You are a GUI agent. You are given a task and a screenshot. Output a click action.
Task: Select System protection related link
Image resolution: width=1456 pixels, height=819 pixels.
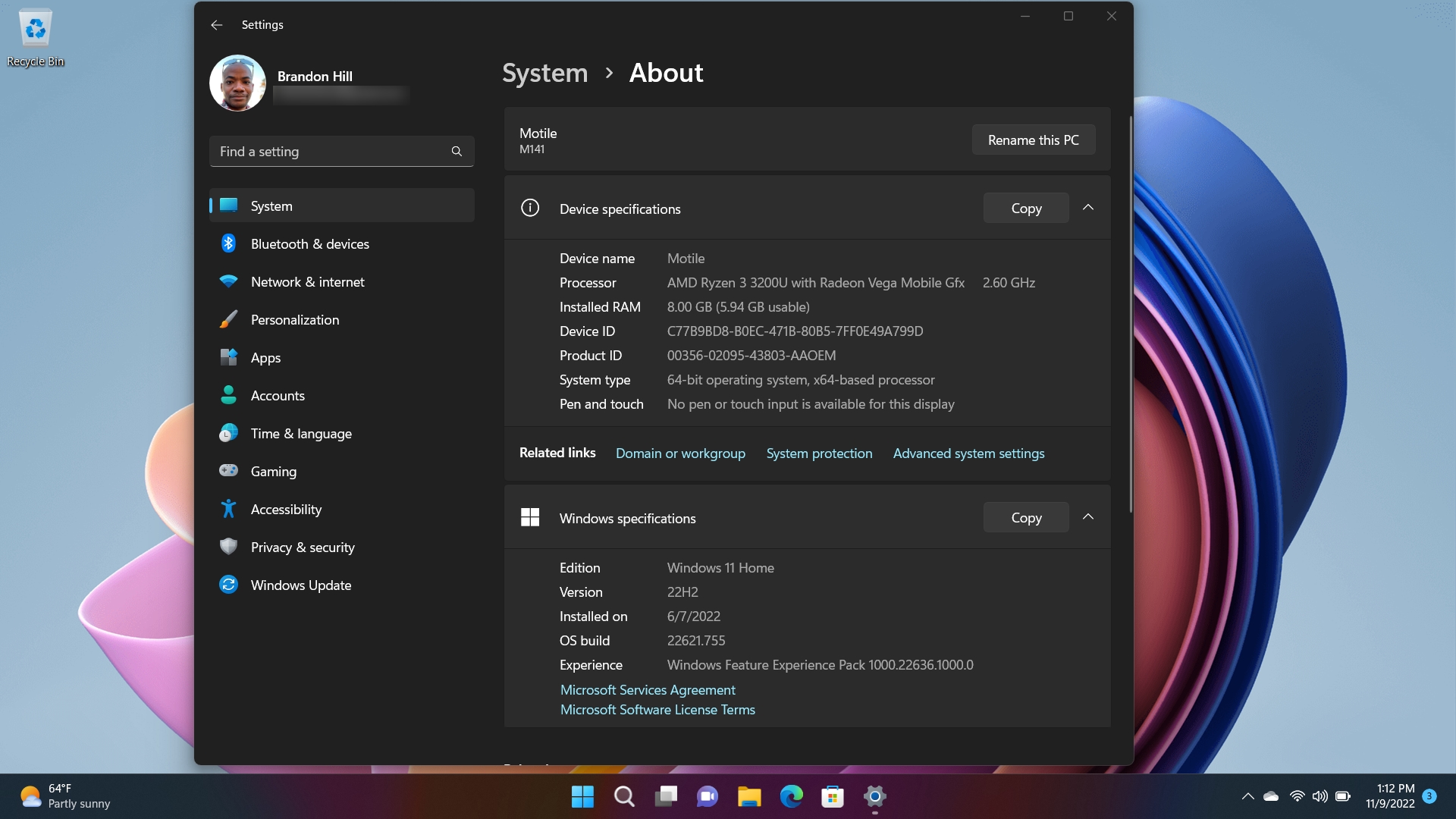(x=819, y=453)
